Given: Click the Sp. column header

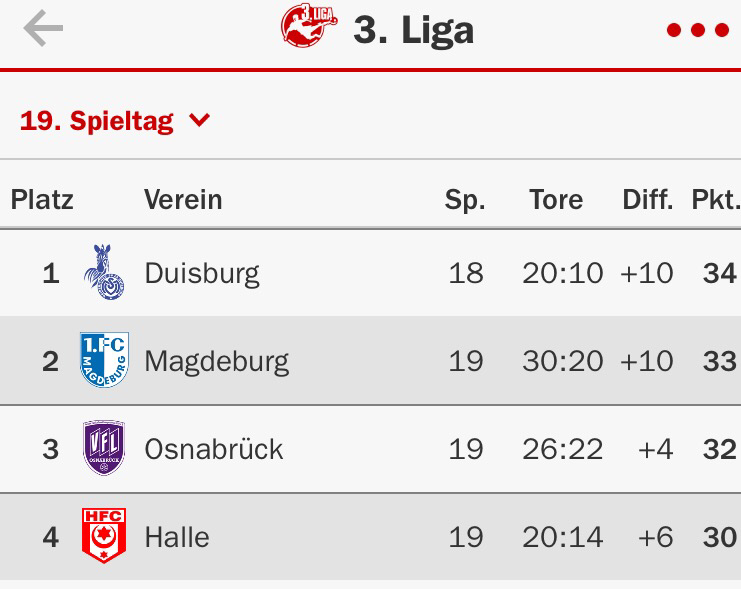Looking at the screenshot, I should (x=465, y=200).
